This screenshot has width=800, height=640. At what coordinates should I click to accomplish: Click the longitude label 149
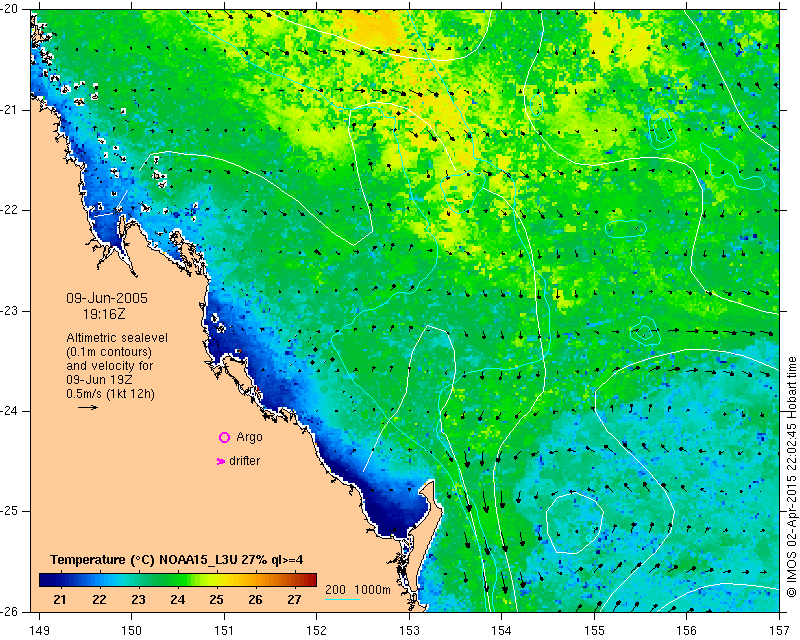pos(39,631)
